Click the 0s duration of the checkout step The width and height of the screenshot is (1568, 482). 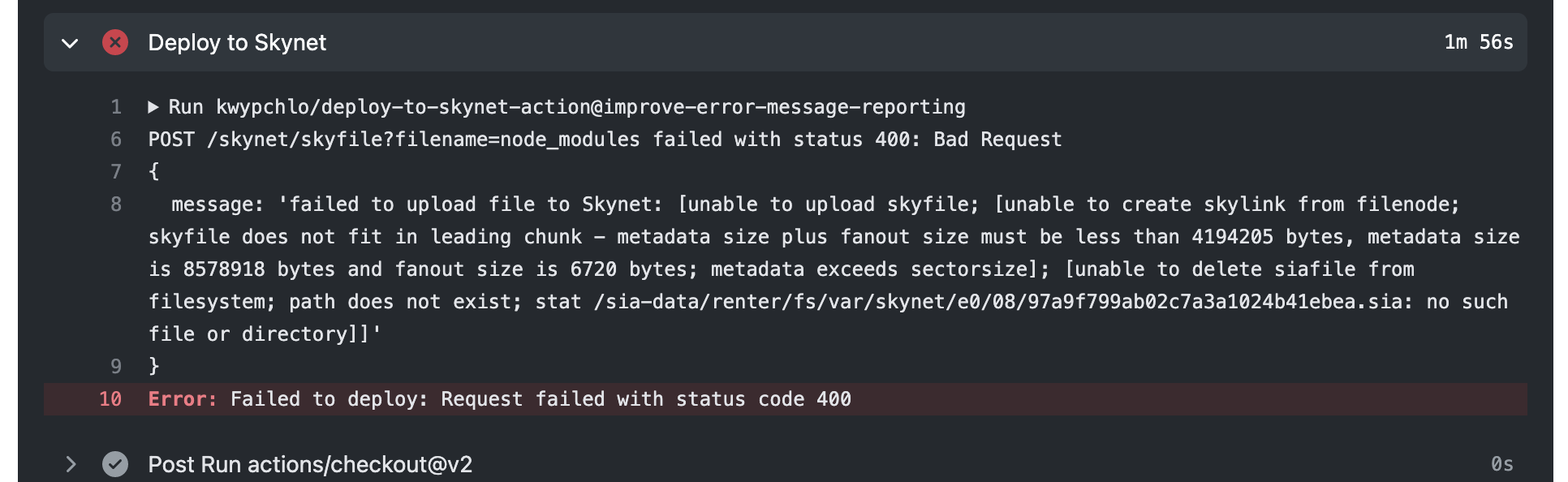1501,463
